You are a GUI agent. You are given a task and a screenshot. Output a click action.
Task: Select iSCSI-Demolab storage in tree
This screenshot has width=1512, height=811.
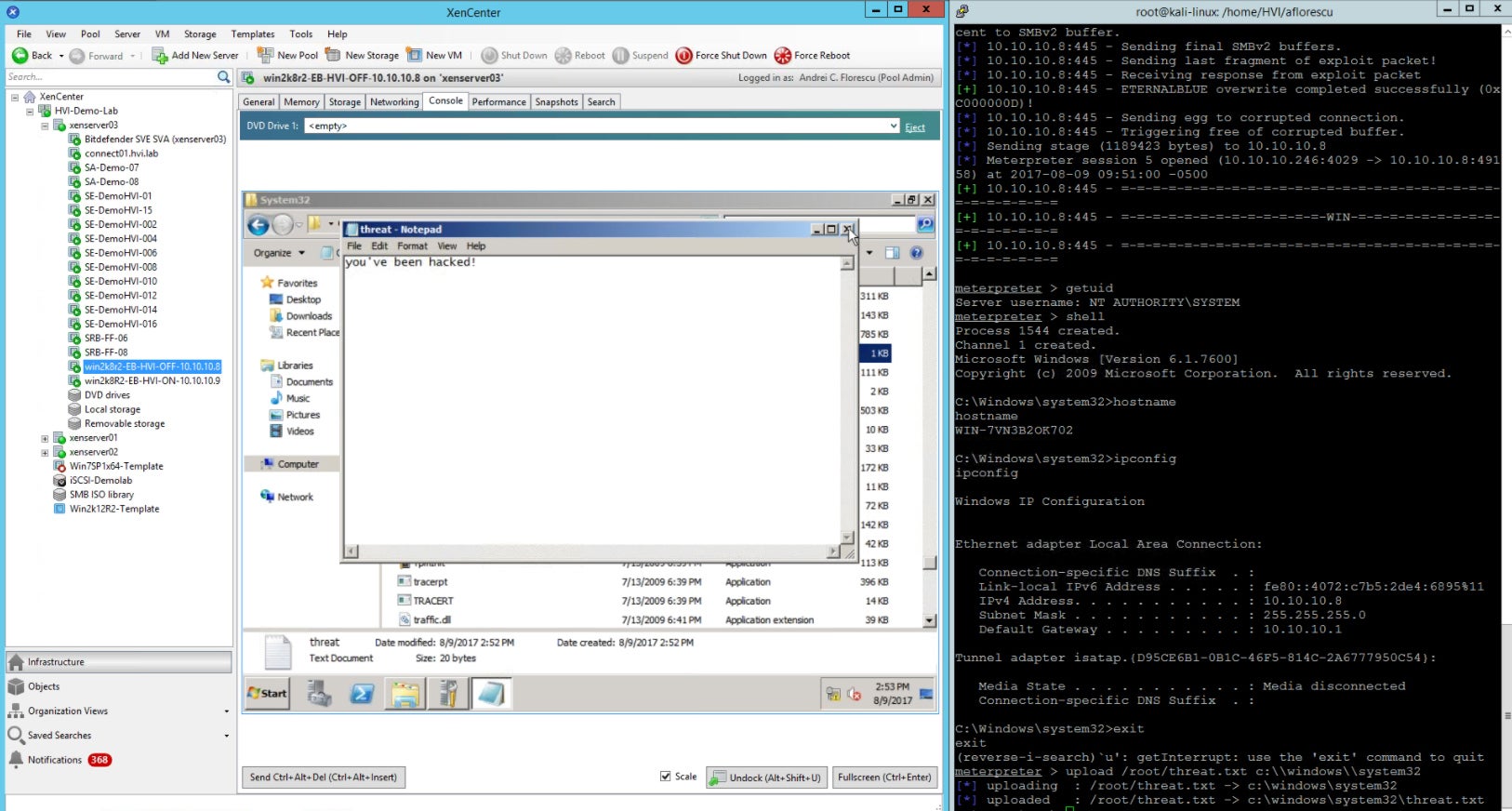click(100, 481)
